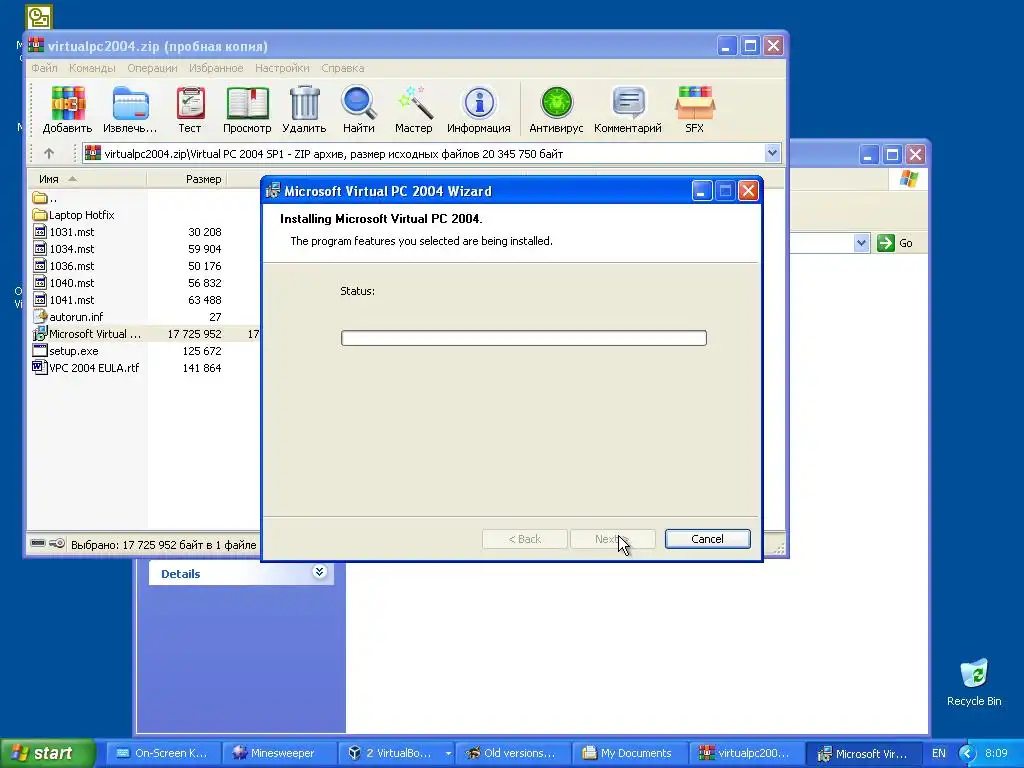This screenshot has width=1024, height=768.
Task: Open the Операции menu
Action: click(x=152, y=68)
